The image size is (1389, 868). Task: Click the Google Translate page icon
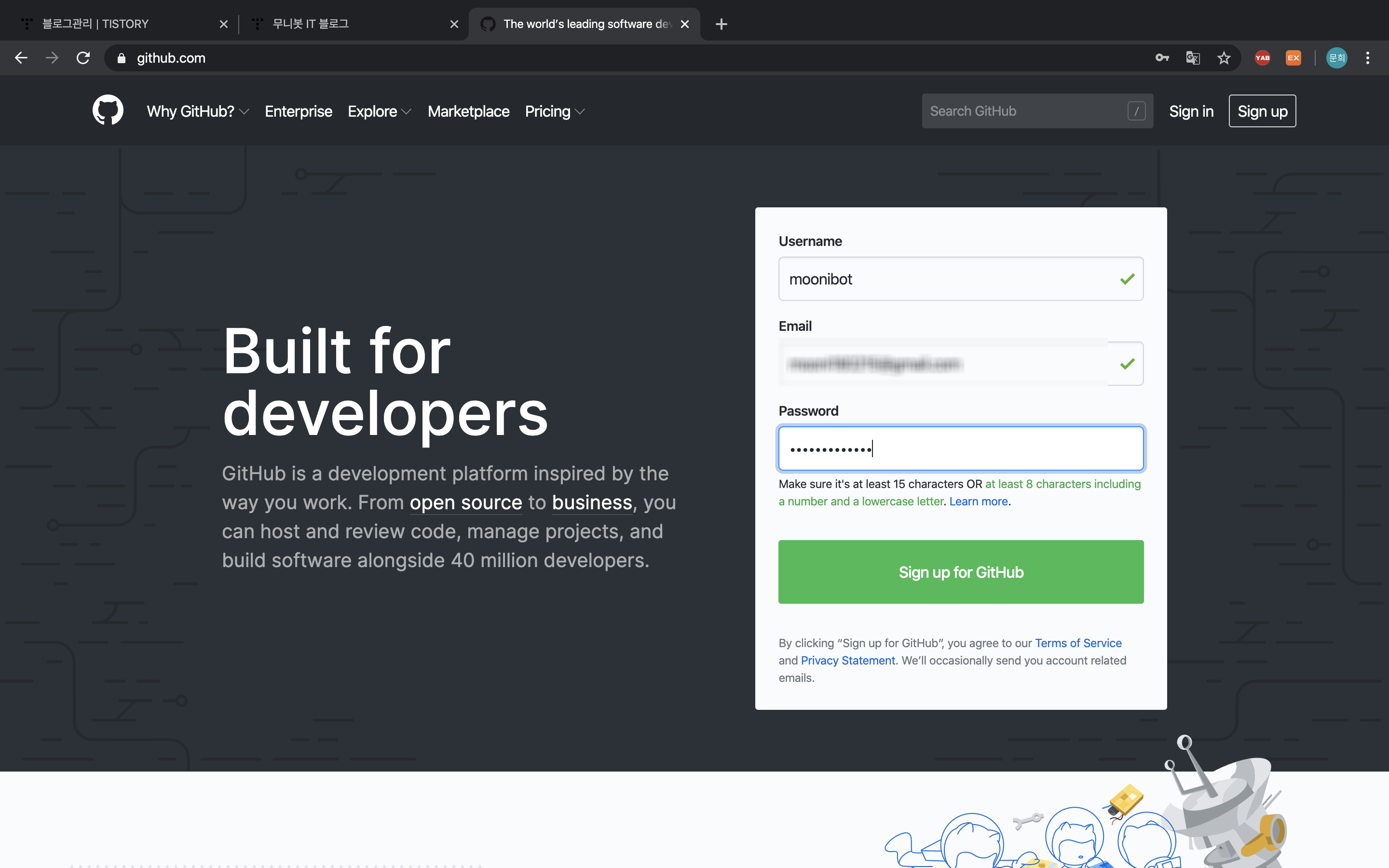point(1193,58)
